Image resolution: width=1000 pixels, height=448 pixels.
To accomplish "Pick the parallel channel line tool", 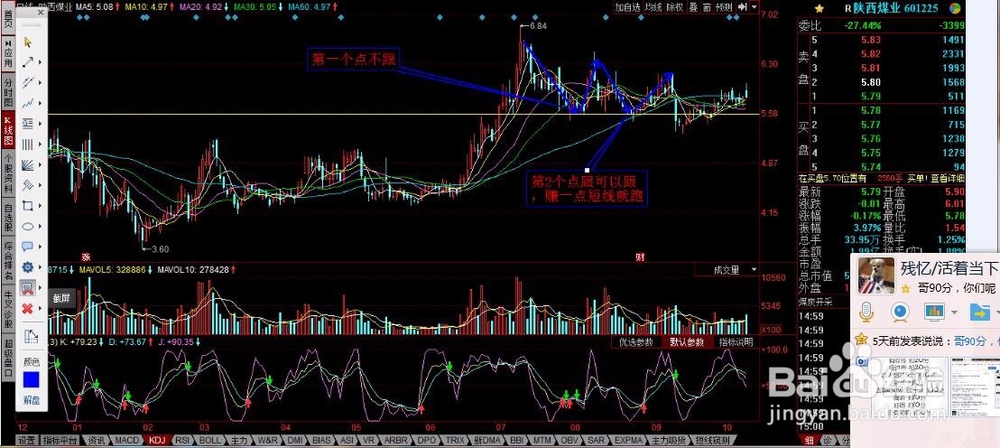I will pyautogui.click(x=28, y=83).
